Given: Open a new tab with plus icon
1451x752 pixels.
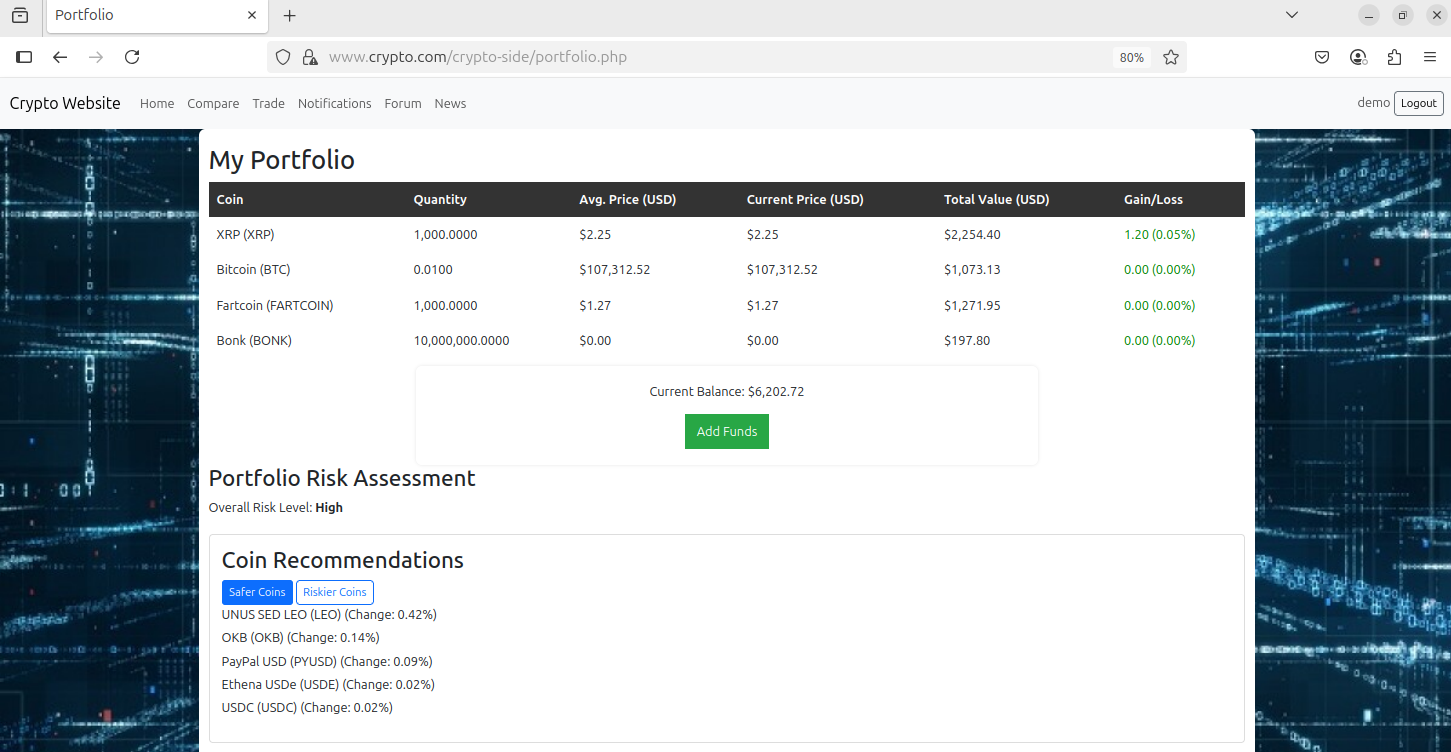Looking at the screenshot, I should 290,15.
